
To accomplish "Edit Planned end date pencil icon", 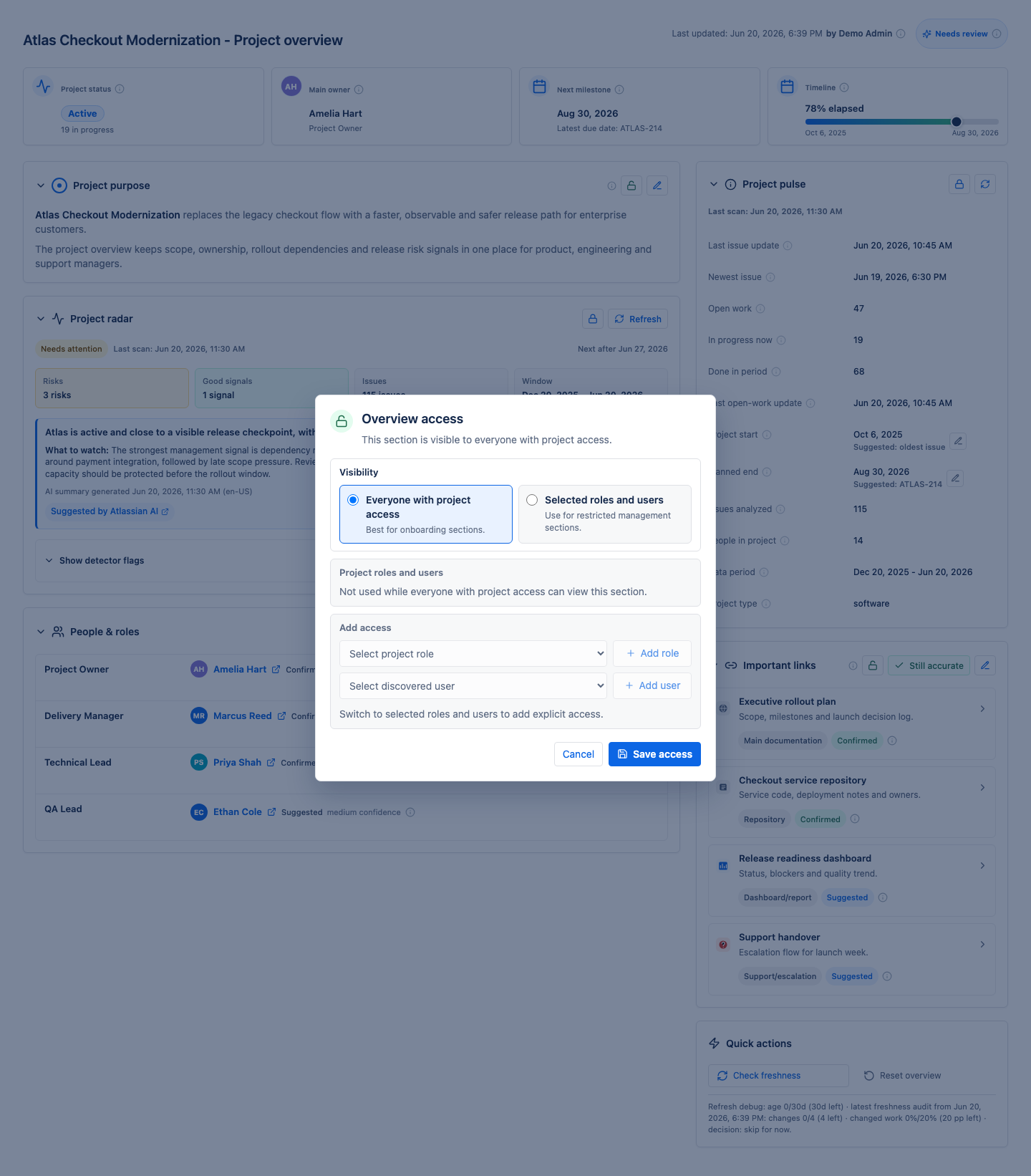I will click(x=955, y=478).
